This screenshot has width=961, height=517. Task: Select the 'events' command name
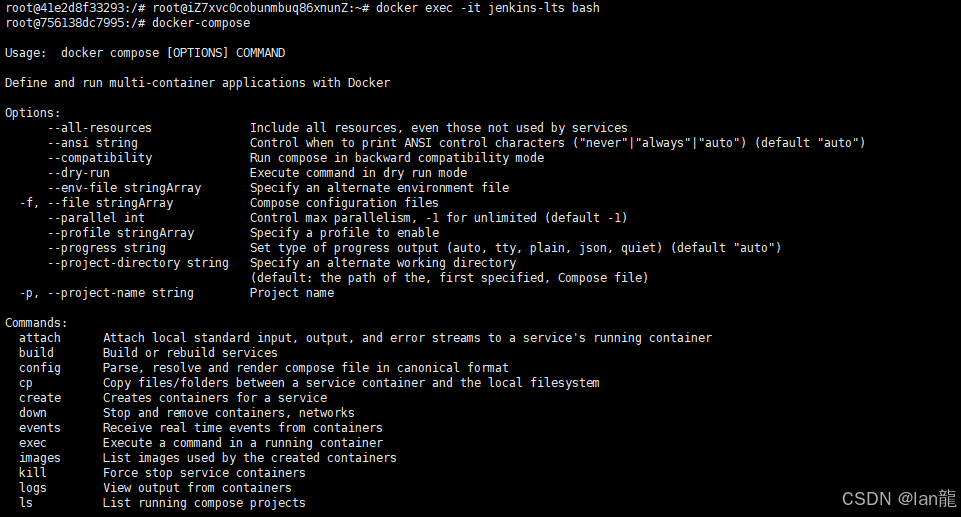pos(40,428)
